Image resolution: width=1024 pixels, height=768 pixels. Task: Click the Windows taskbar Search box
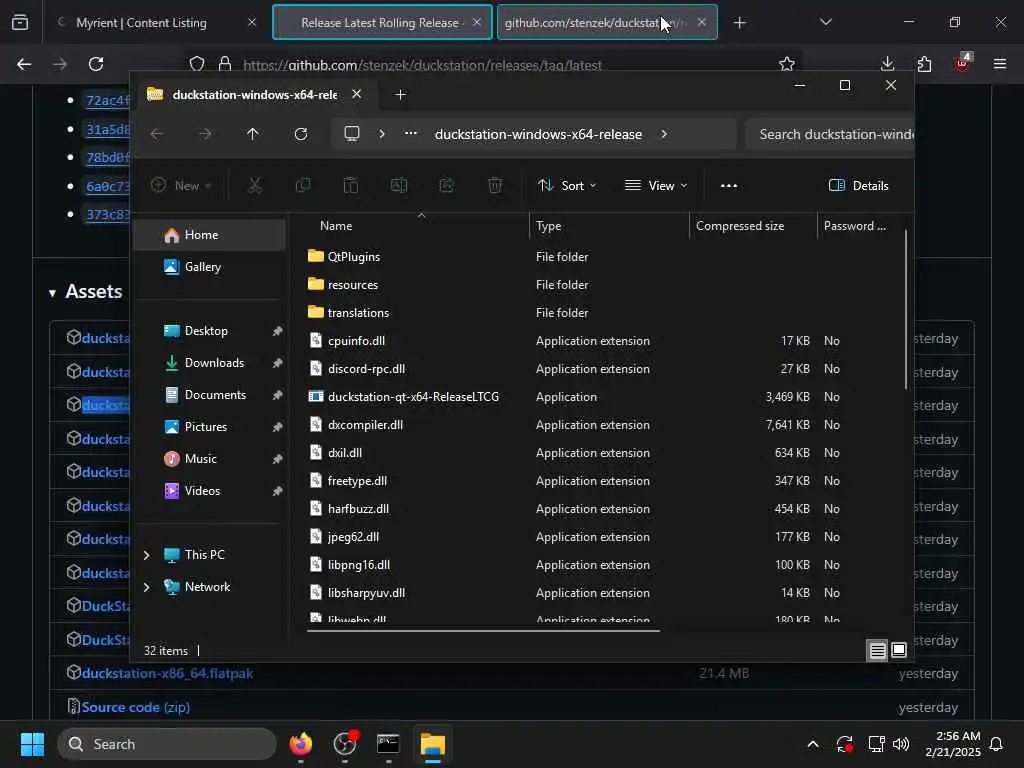[x=167, y=744]
